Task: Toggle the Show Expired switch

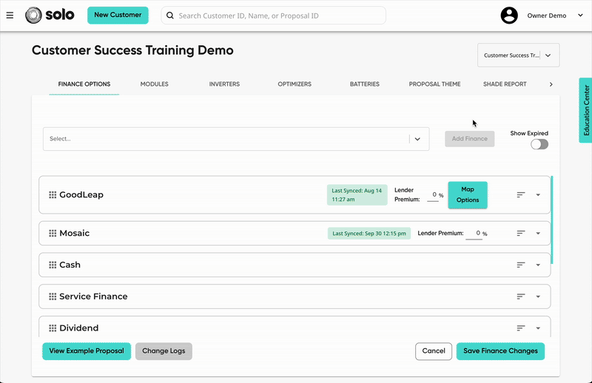Action: pos(539,144)
